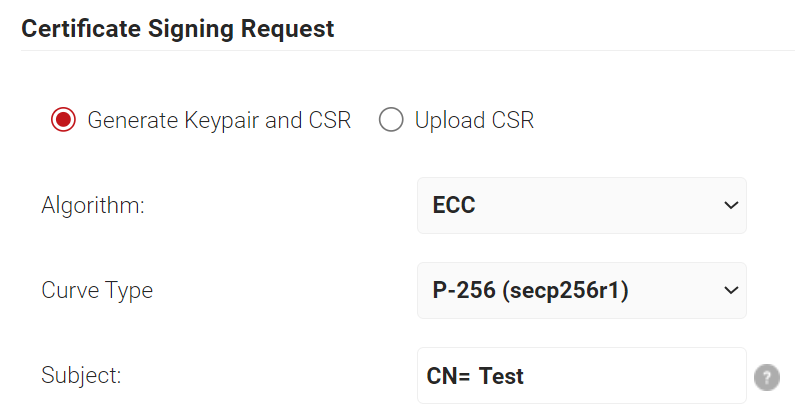Click the P-256 (secp256r1) selected value
This screenshot has width=795, height=418.
click(530, 291)
